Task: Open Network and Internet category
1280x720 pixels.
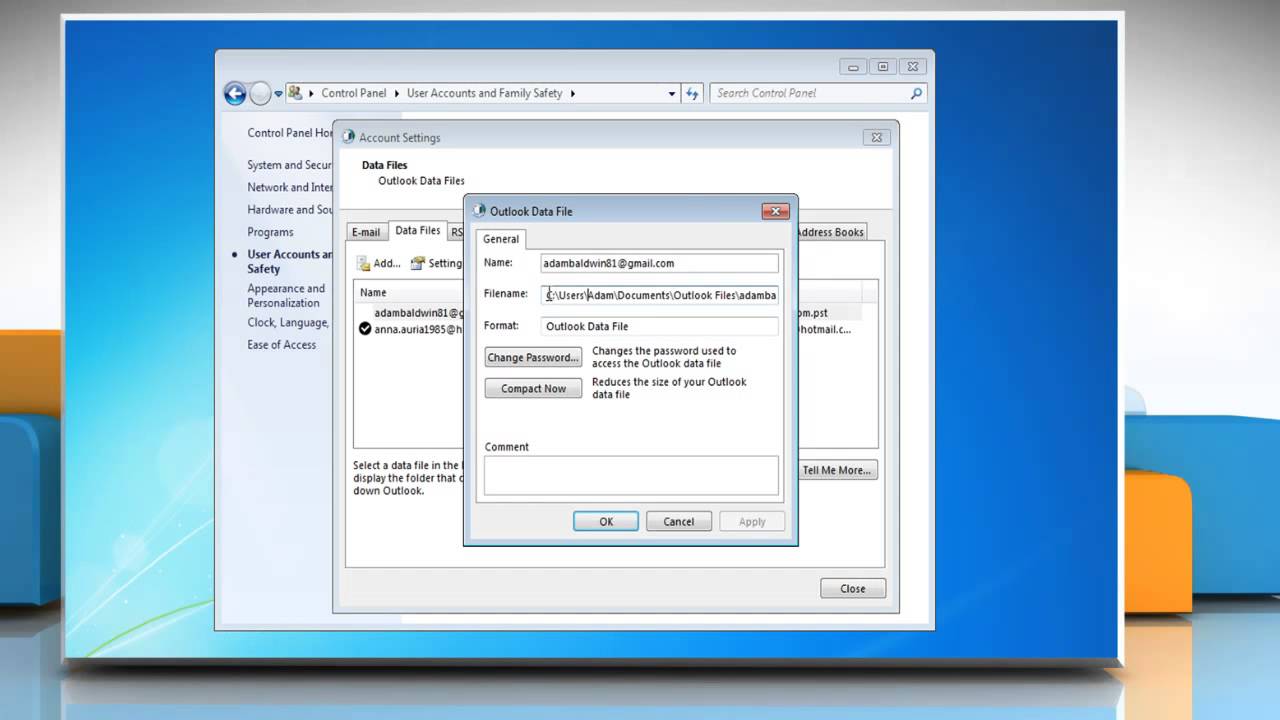Action: 290,187
